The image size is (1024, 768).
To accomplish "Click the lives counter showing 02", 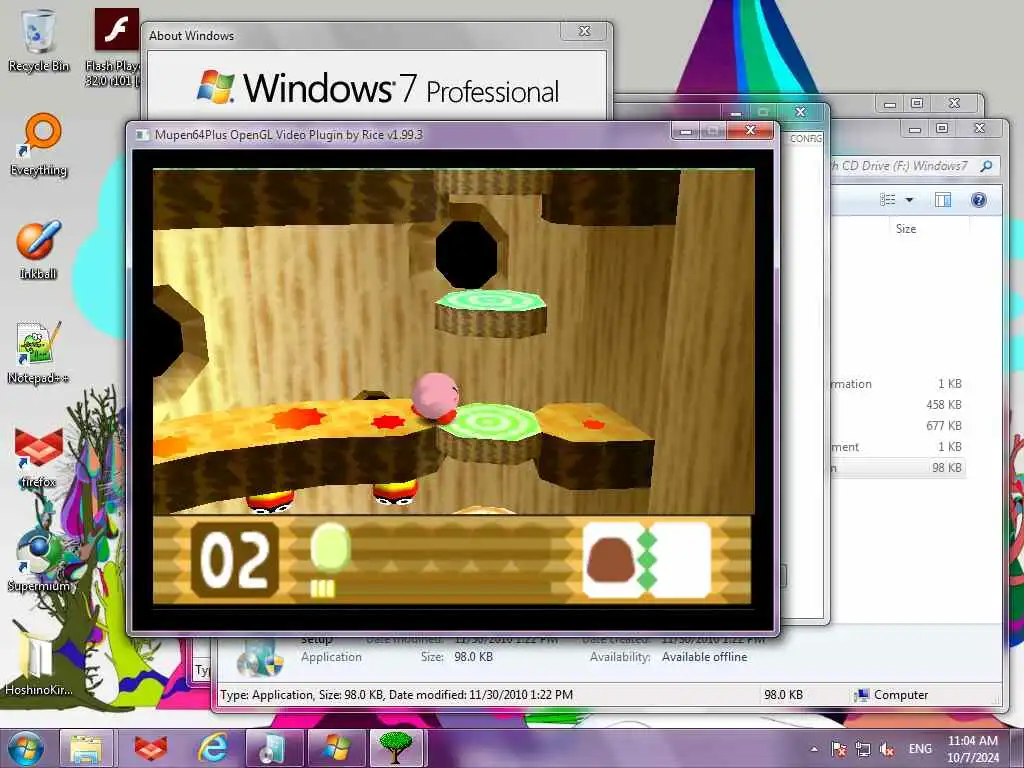I will pos(235,560).
